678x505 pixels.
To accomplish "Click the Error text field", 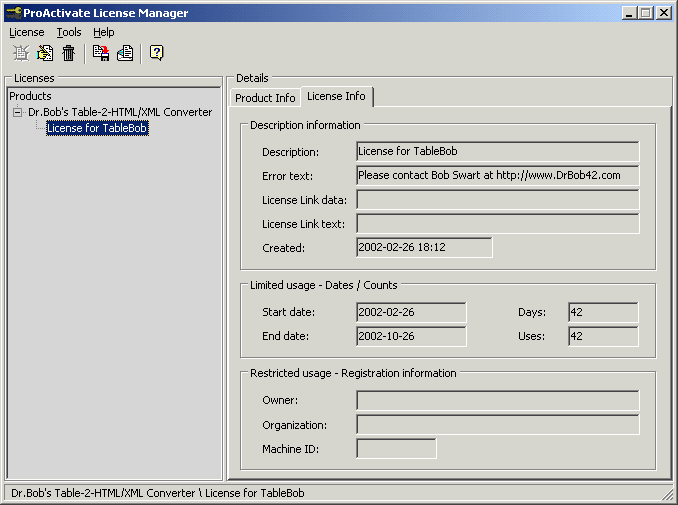I will point(498,175).
